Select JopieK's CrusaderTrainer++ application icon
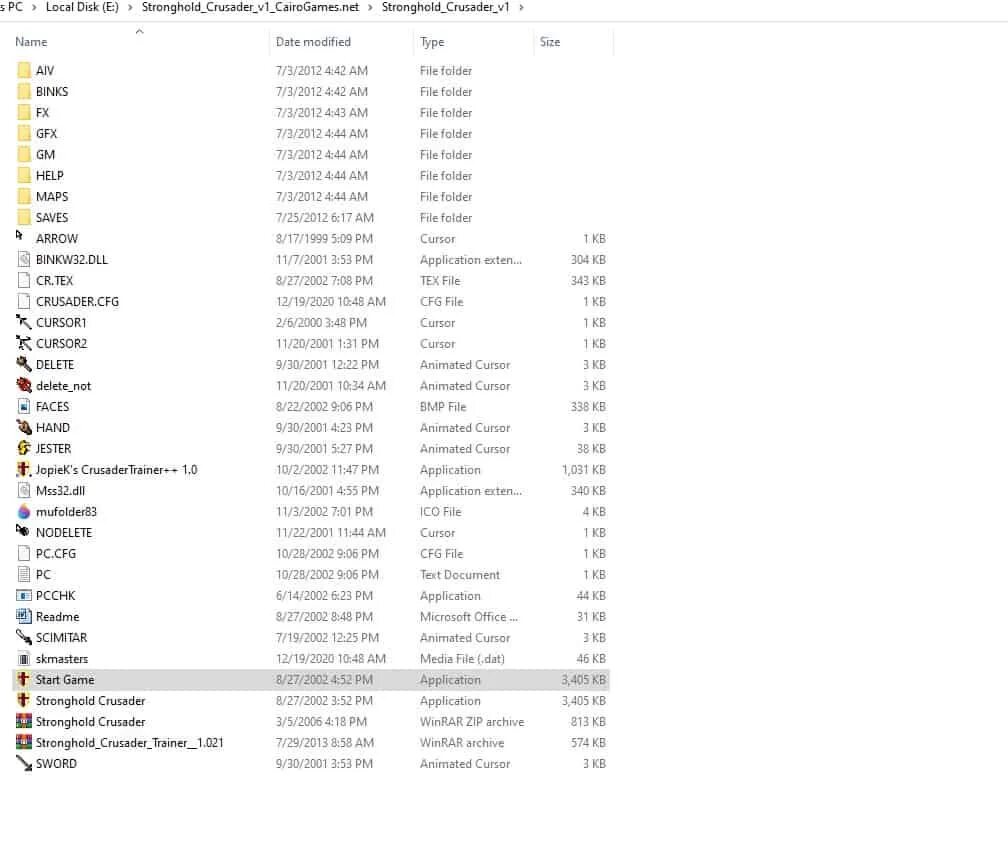1008x849 pixels. [24, 469]
